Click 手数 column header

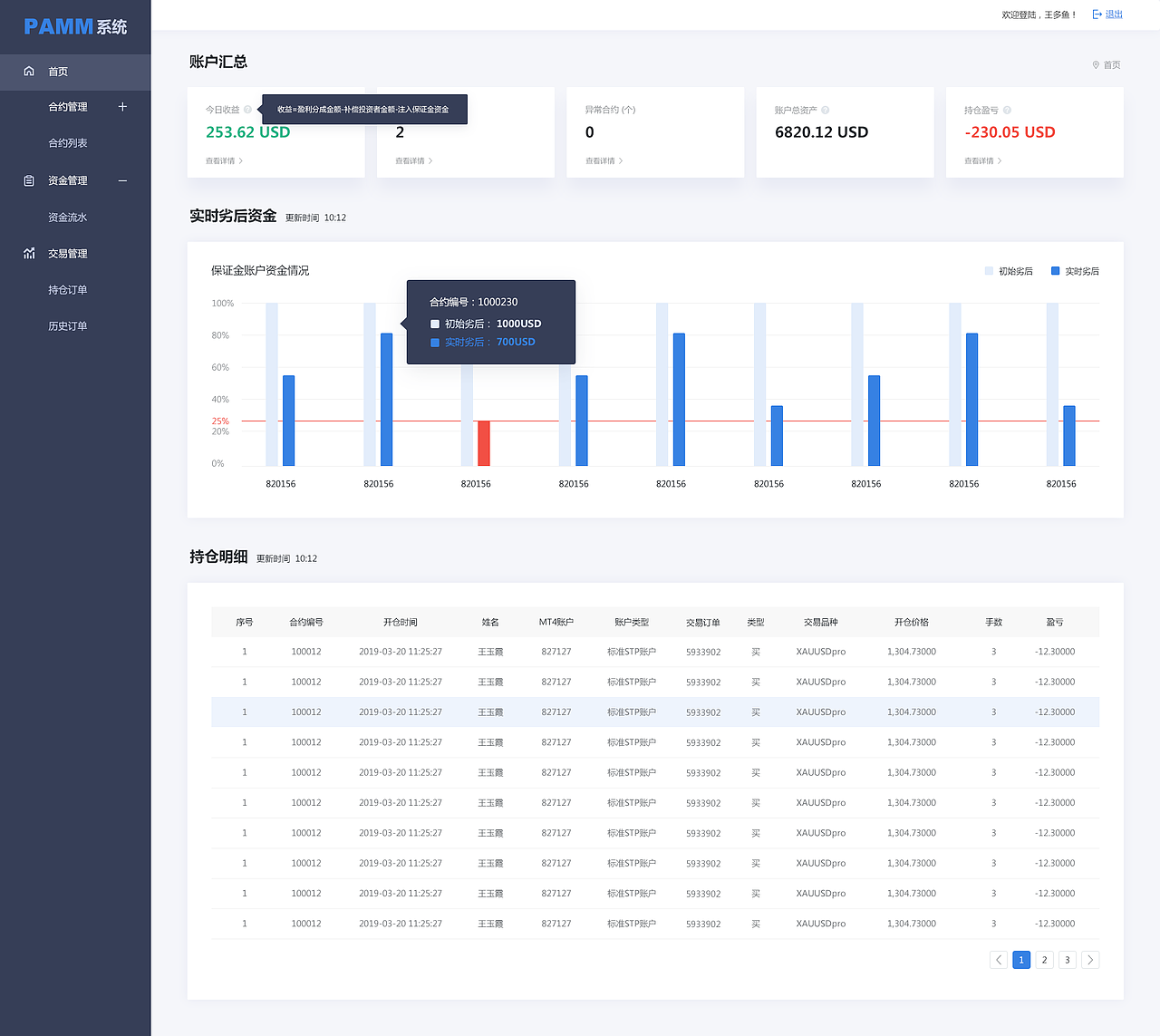coord(994,623)
